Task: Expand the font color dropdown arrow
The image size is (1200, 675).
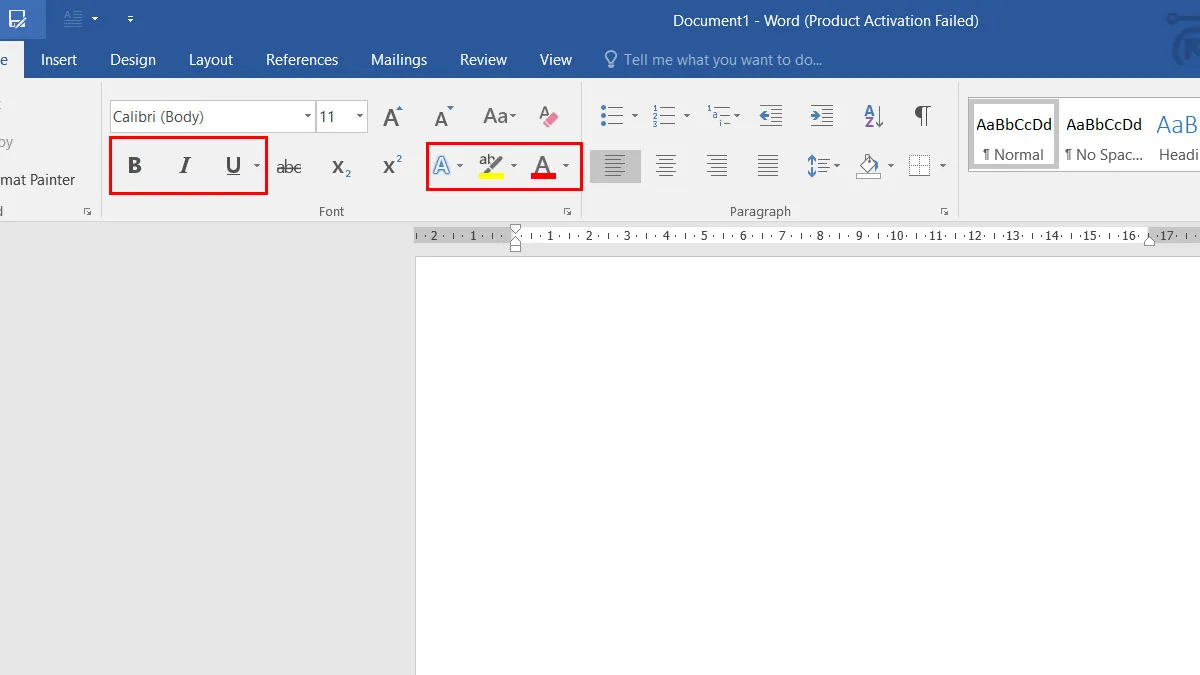Action: tap(566, 166)
